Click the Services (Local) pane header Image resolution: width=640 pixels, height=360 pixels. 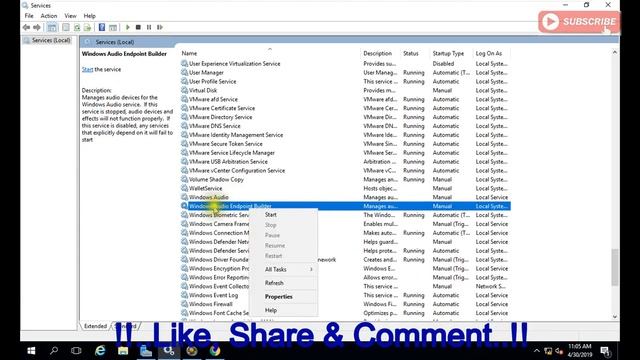115,42
